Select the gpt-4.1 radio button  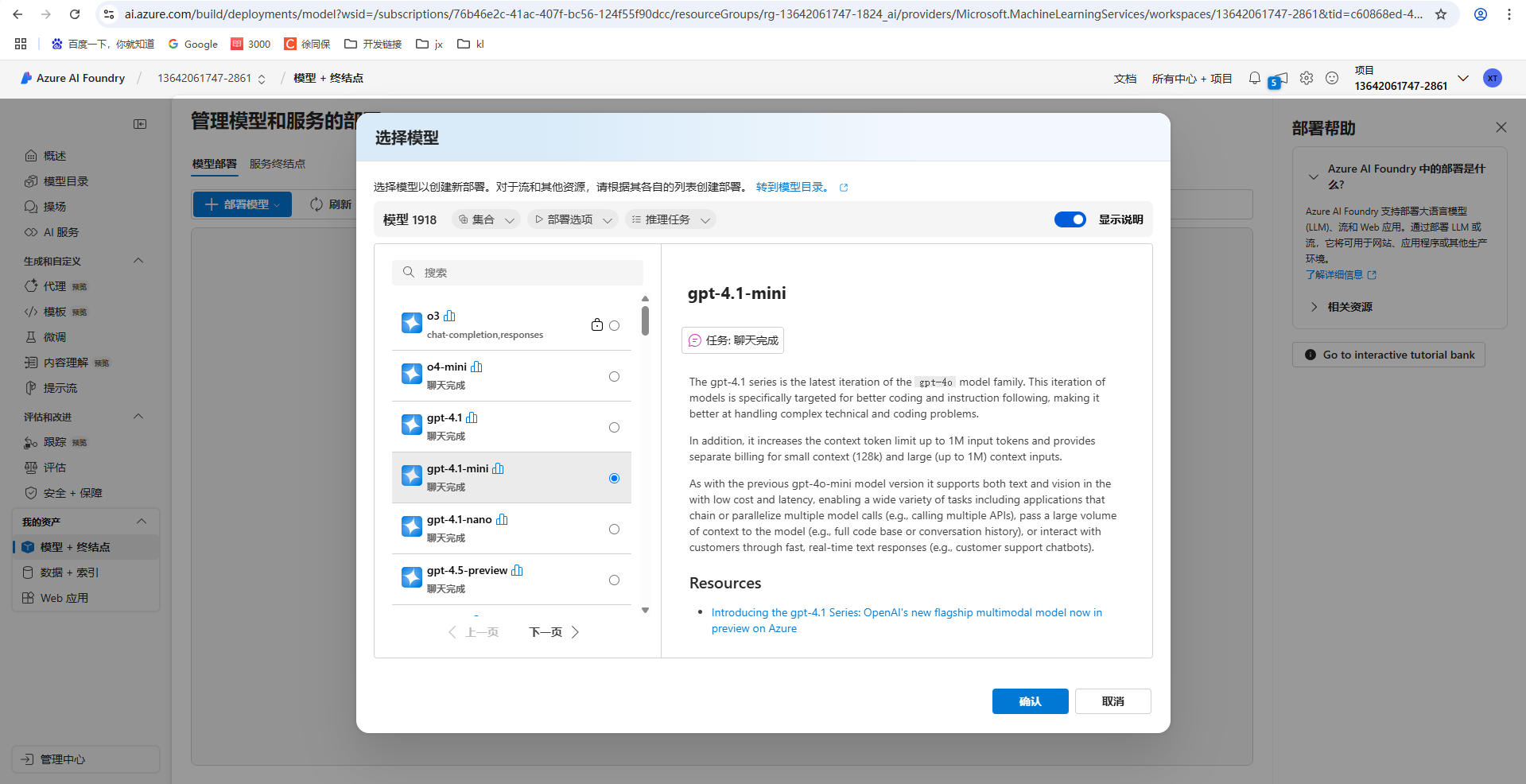tap(614, 427)
